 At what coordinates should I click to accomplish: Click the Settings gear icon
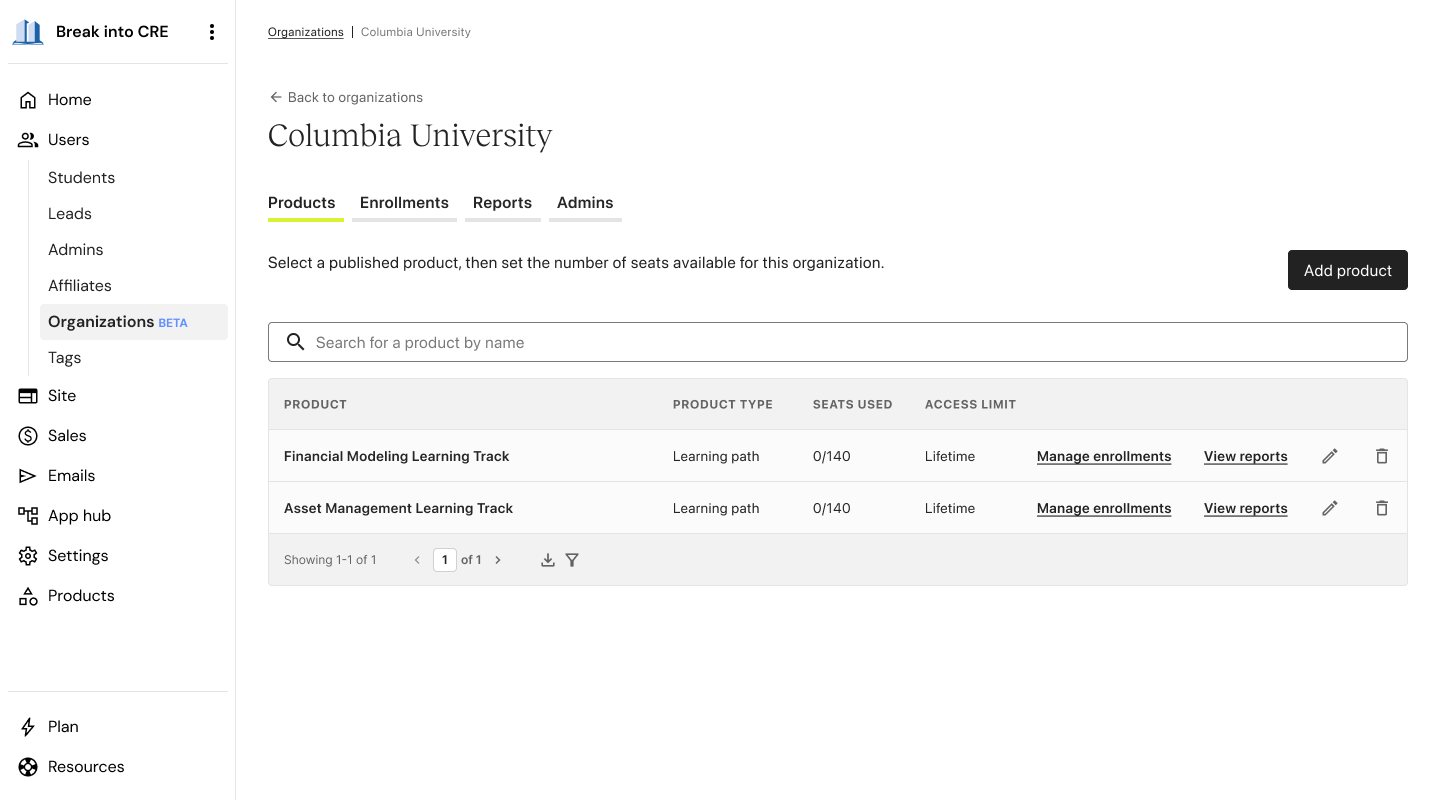[x=28, y=556]
